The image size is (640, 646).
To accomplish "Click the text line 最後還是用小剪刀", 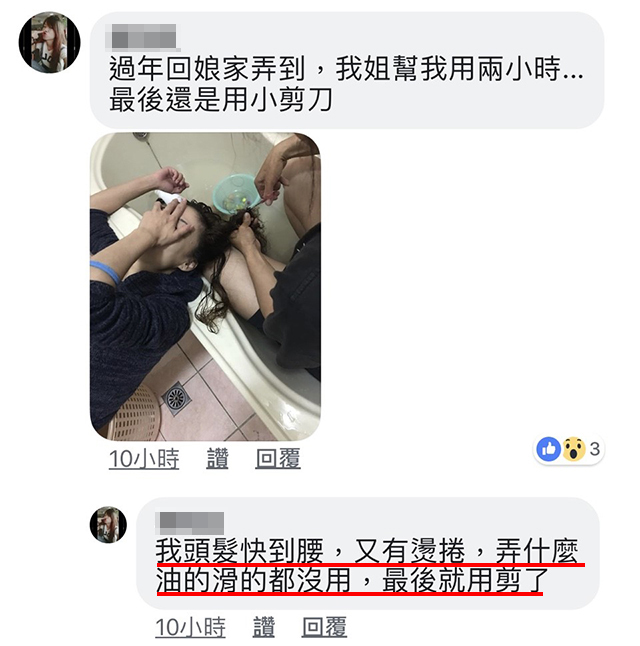I will click(x=220, y=100).
